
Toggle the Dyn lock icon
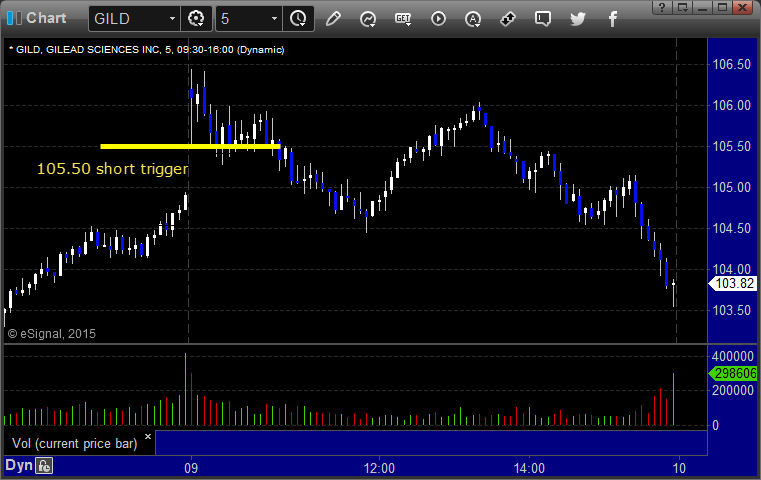pos(44,466)
